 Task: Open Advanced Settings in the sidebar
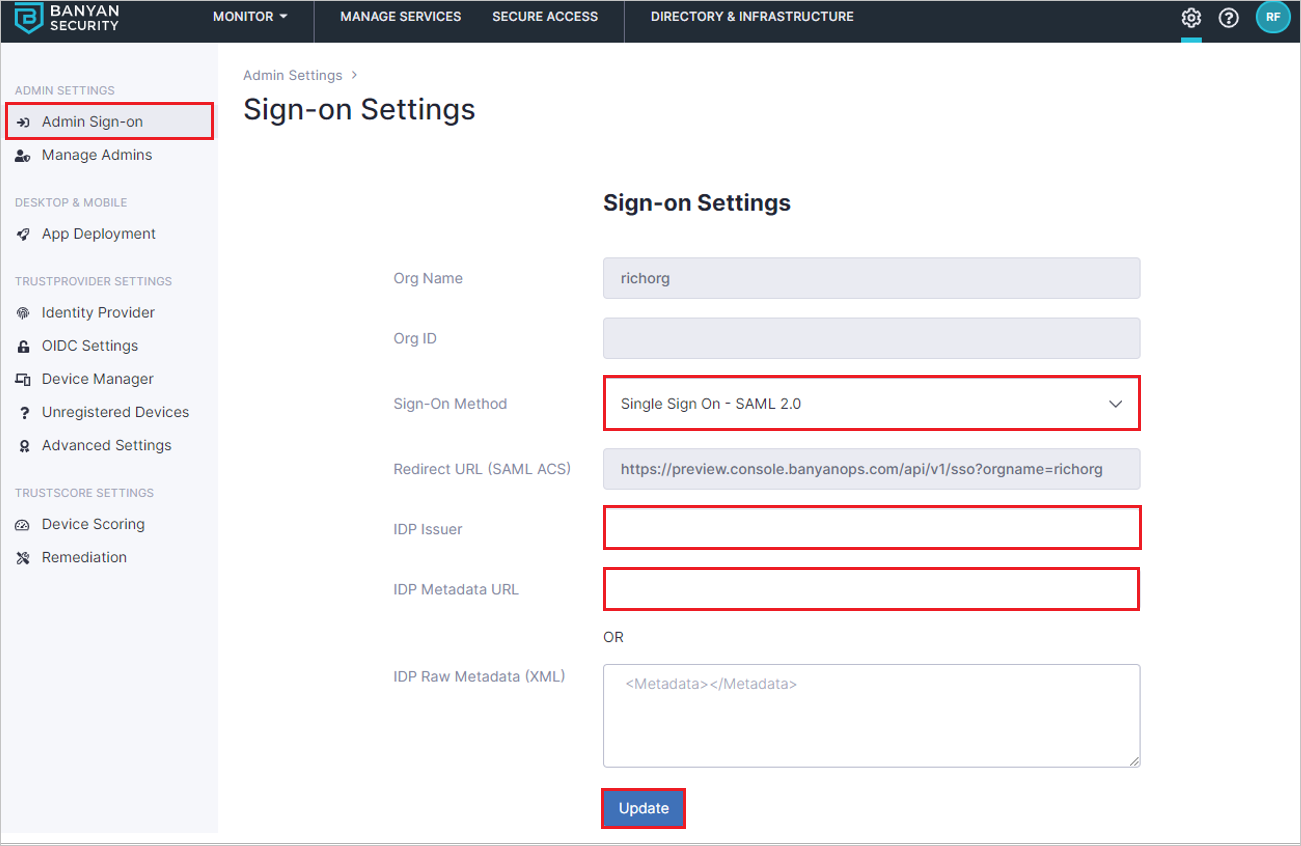coord(106,445)
